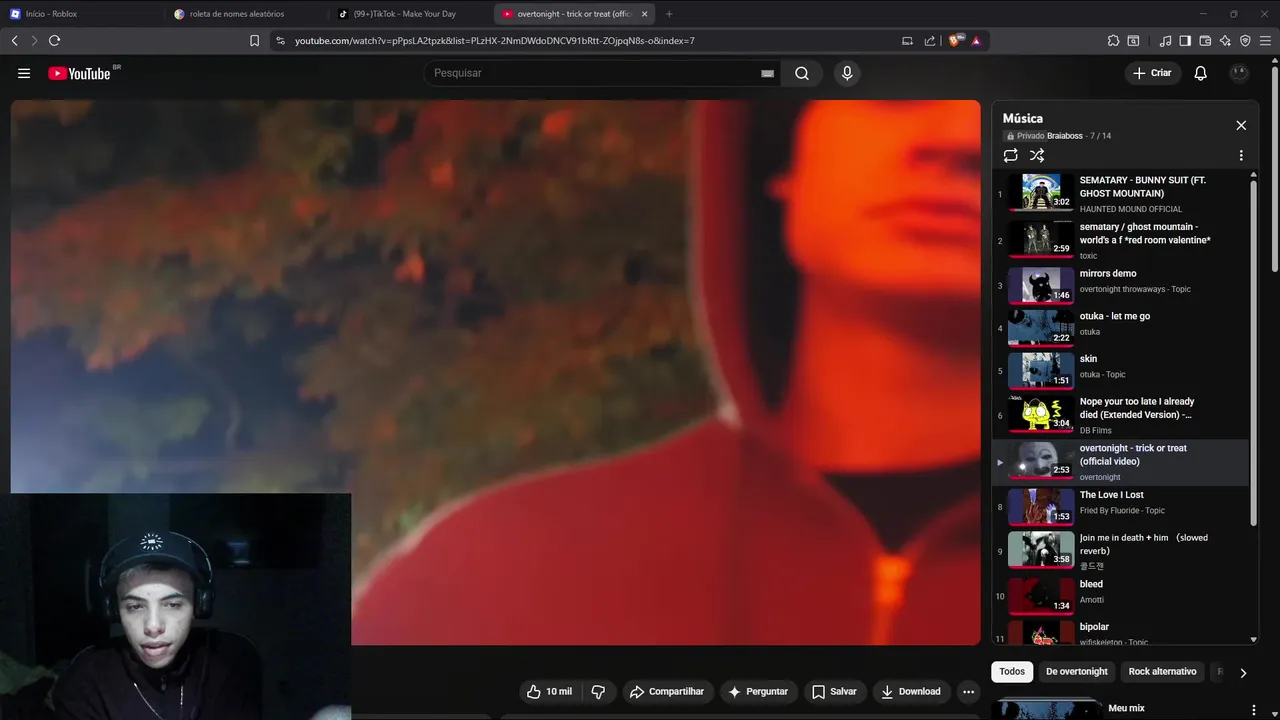Open the browser extensions puzzle icon

(x=1113, y=41)
